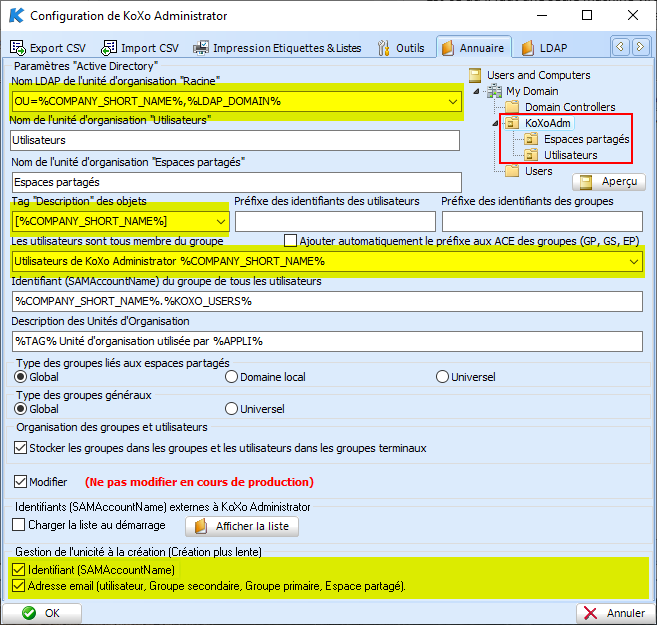Click the group identifier prefix field
657x625 pixels.
click(x=542, y=221)
